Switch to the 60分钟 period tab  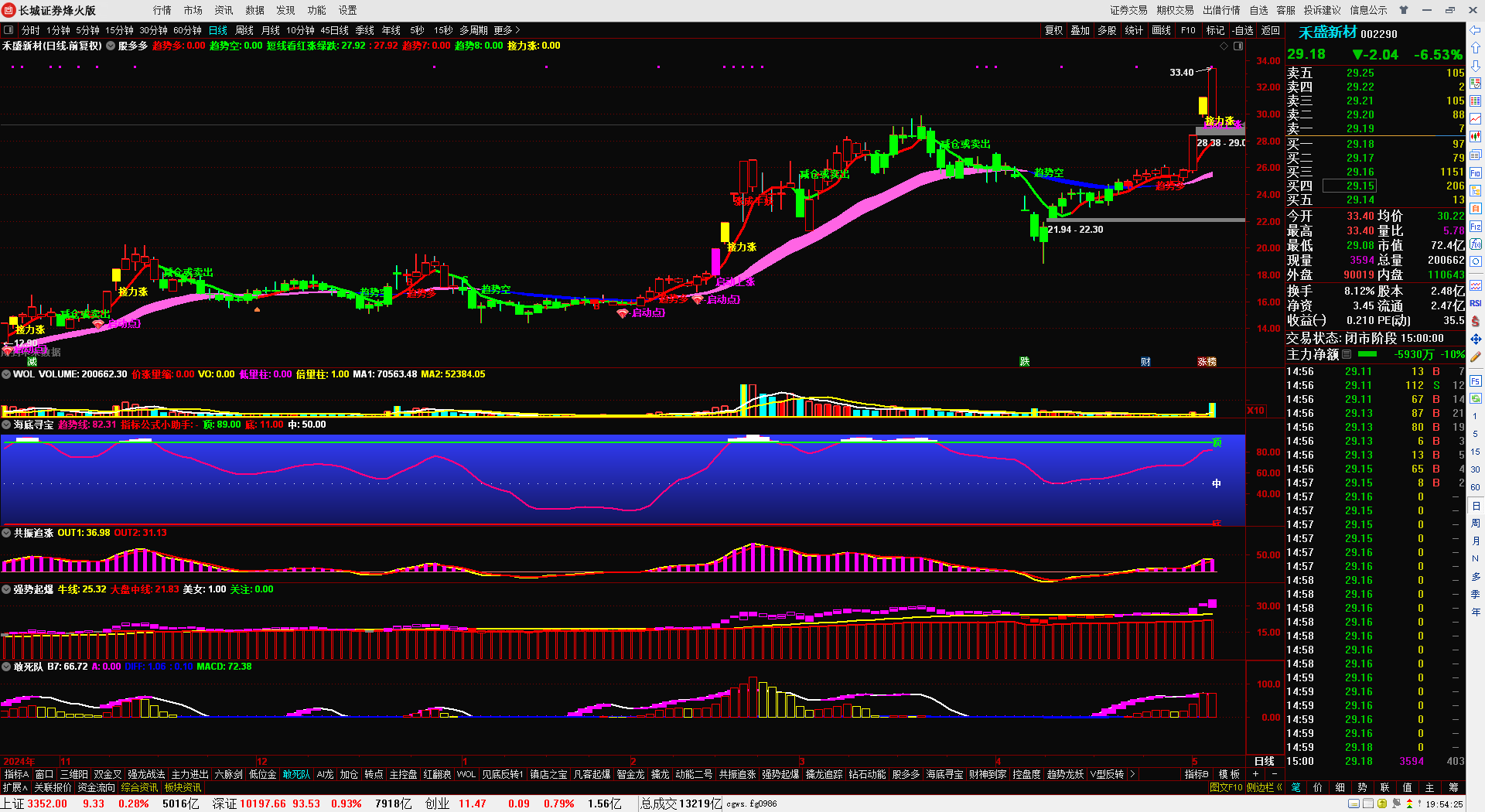click(x=187, y=30)
